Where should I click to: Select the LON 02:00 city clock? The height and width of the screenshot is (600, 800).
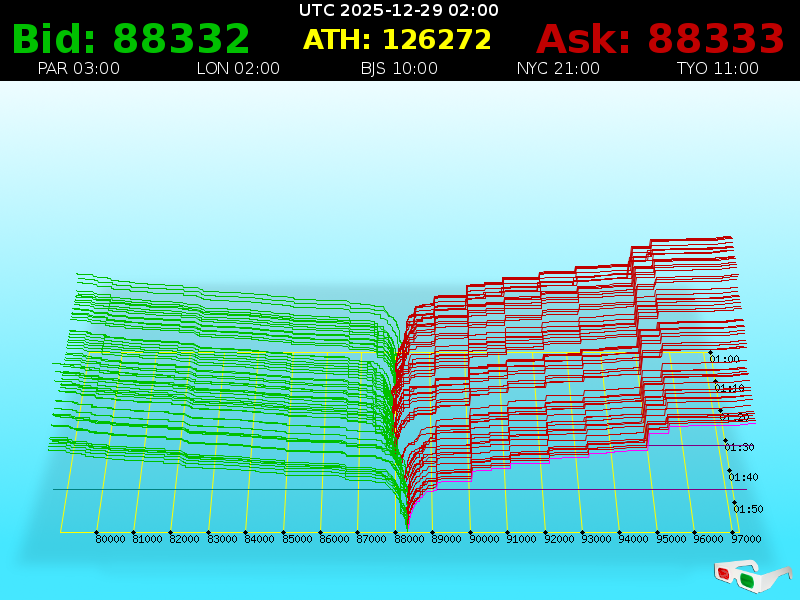point(238,69)
